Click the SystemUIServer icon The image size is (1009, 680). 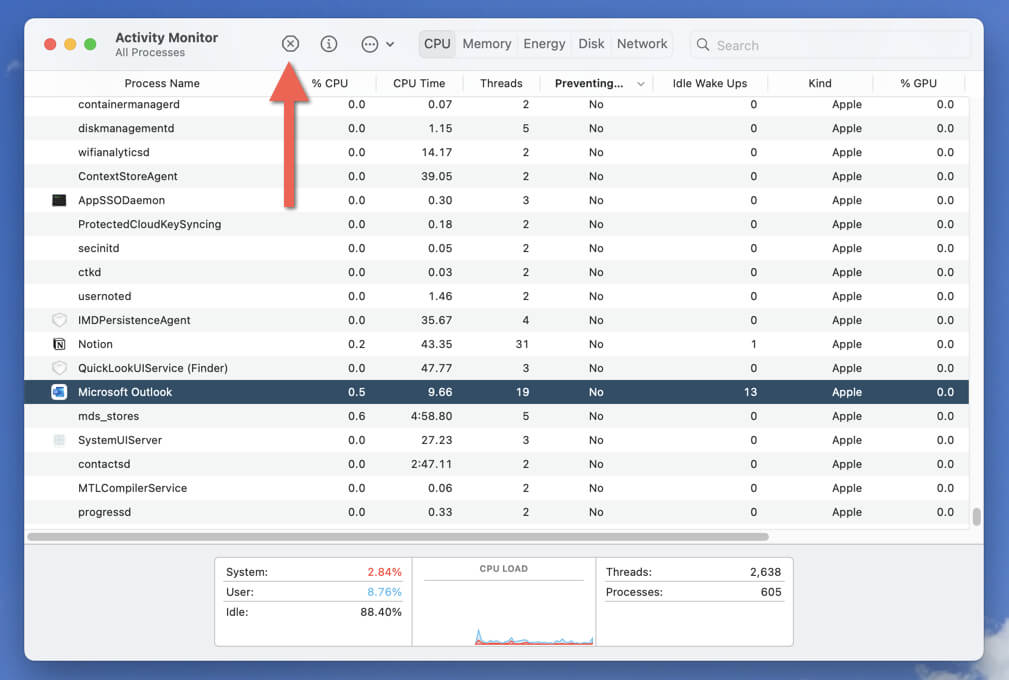point(59,440)
